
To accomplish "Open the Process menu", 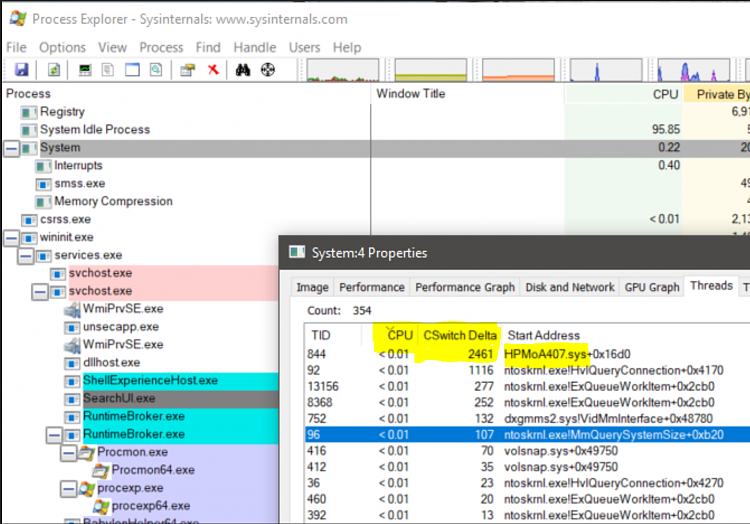I will coord(161,47).
